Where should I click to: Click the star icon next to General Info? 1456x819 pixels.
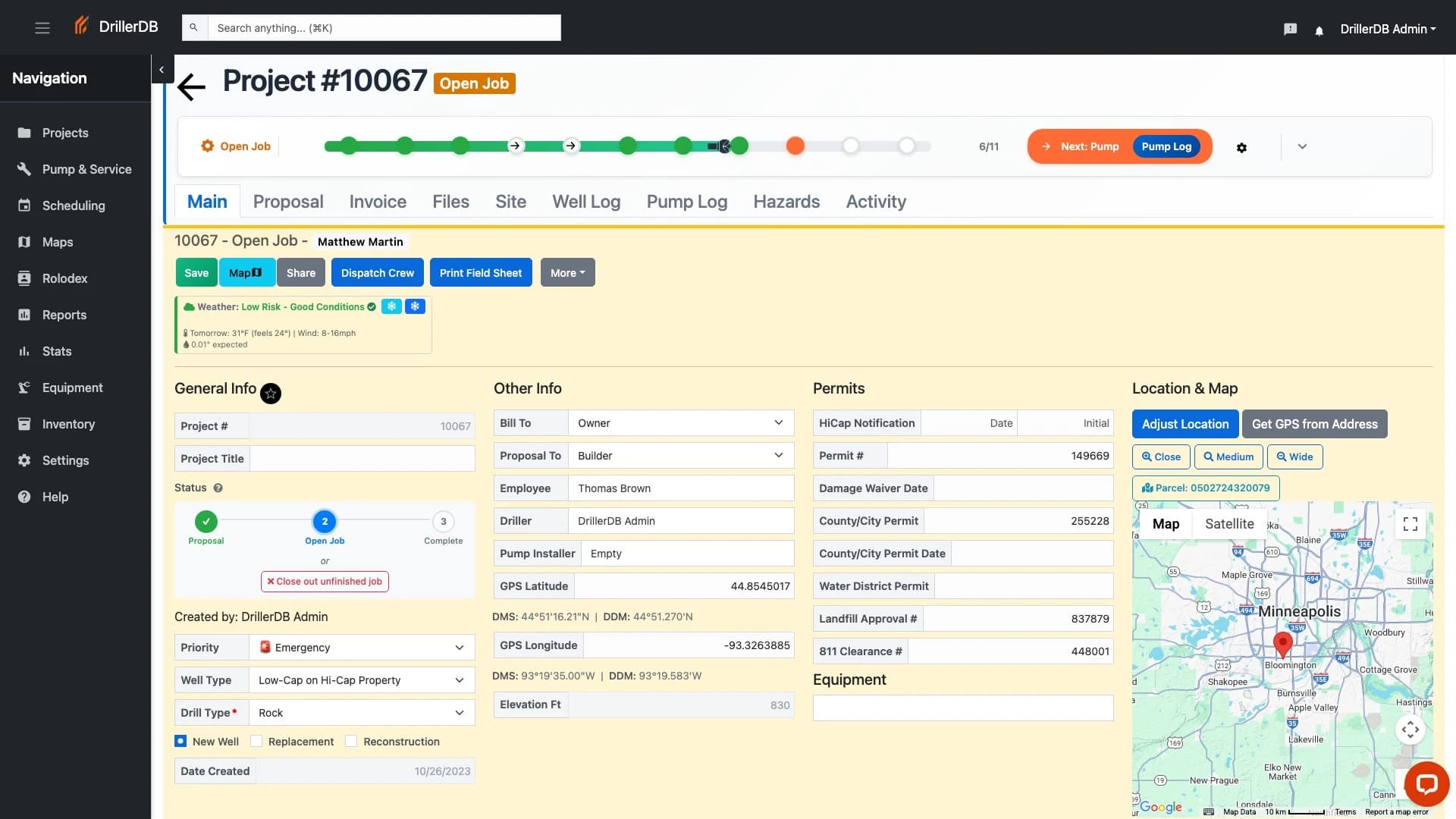click(271, 394)
